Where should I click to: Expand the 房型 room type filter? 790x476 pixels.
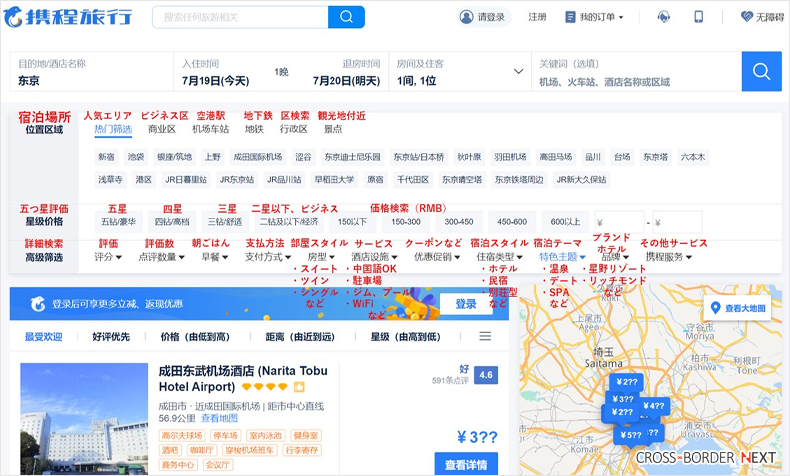pyautogui.click(x=321, y=257)
